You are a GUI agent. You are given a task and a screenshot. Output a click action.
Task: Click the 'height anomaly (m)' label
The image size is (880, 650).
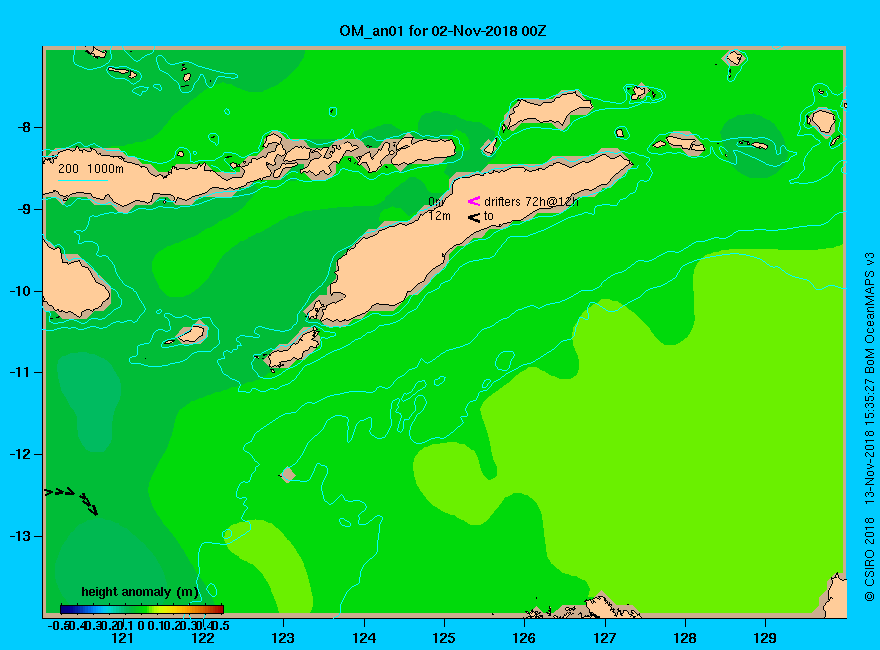pyautogui.click(x=140, y=592)
